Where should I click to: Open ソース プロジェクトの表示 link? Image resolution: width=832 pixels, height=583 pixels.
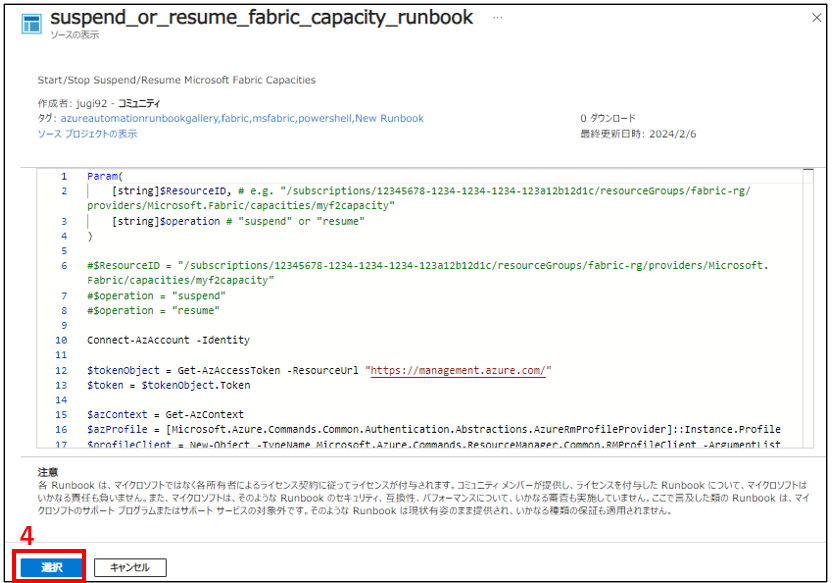[x=87, y=134]
